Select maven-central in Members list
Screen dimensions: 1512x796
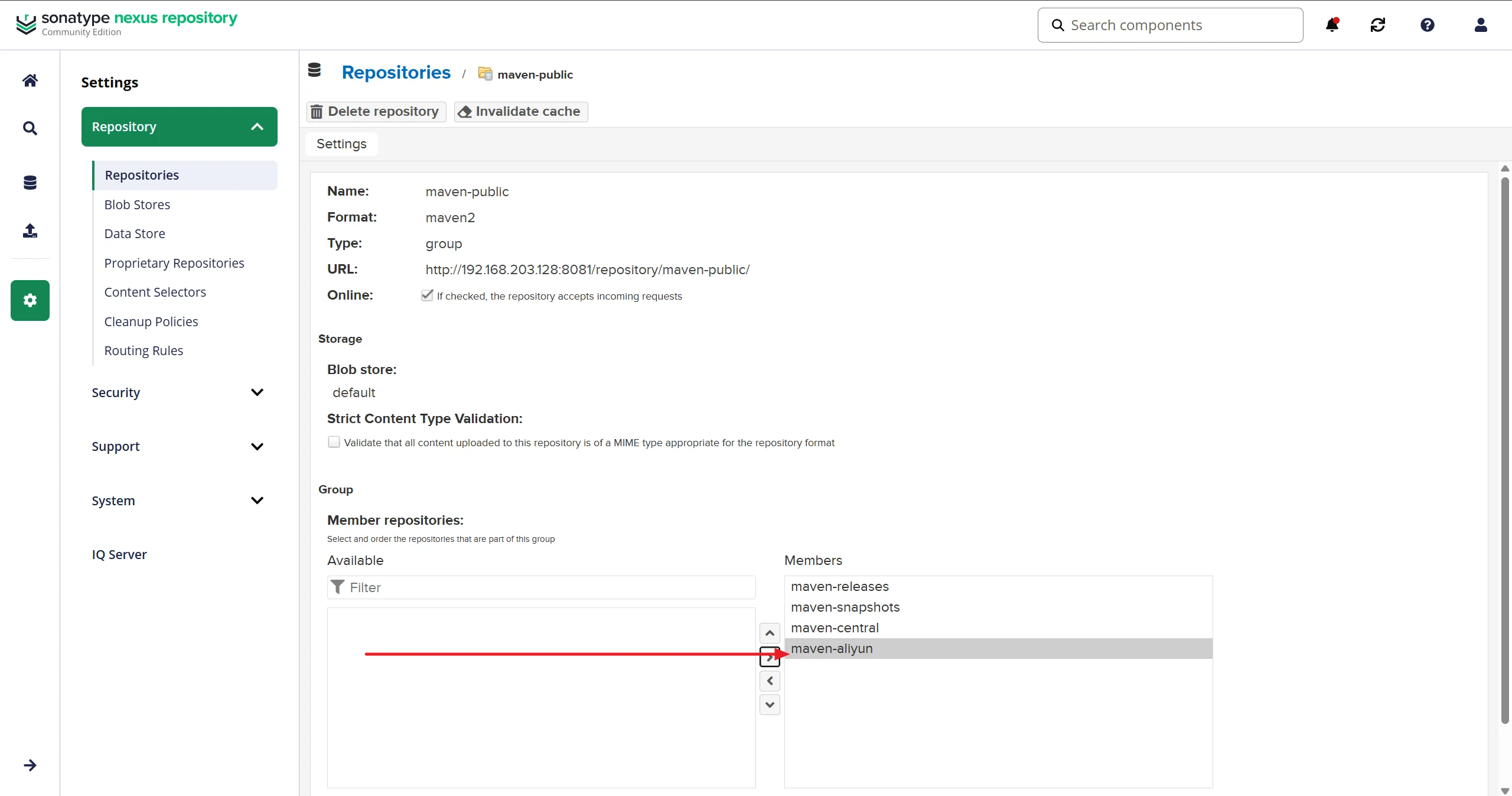coord(998,628)
